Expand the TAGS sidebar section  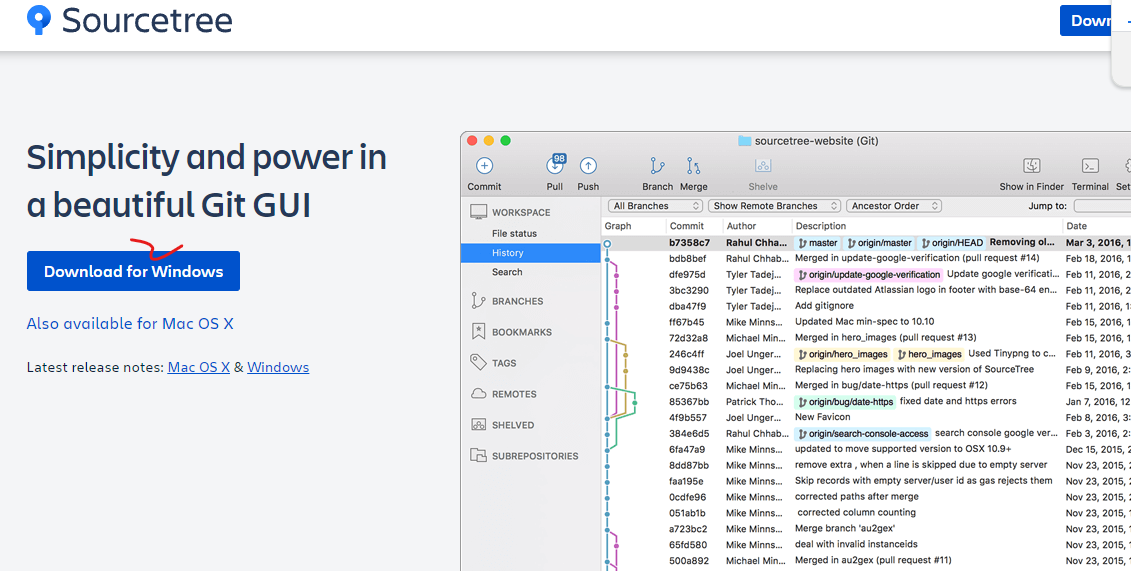tap(504, 363)
